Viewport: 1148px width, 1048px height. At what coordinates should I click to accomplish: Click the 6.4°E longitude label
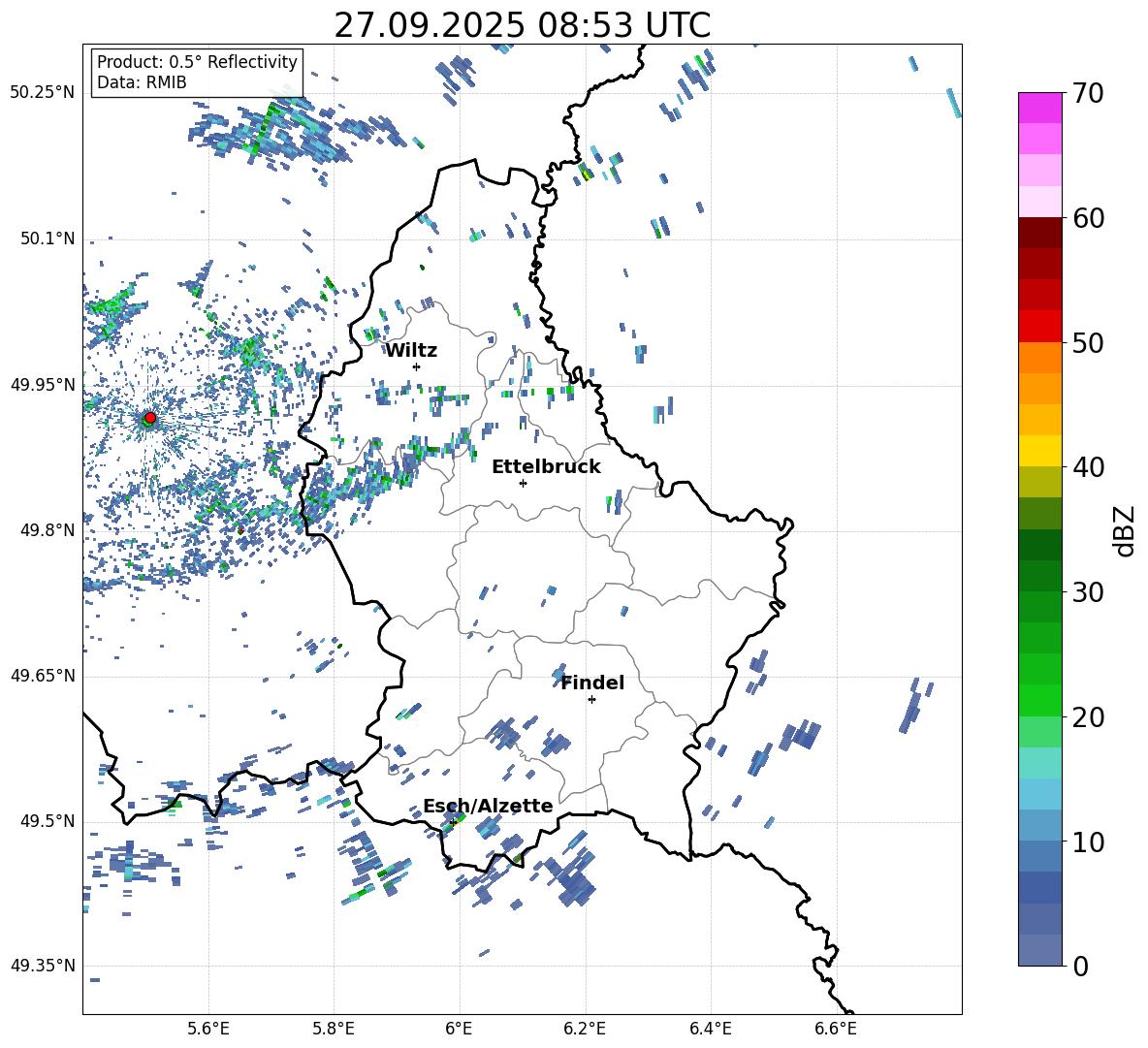(710, 1029)
